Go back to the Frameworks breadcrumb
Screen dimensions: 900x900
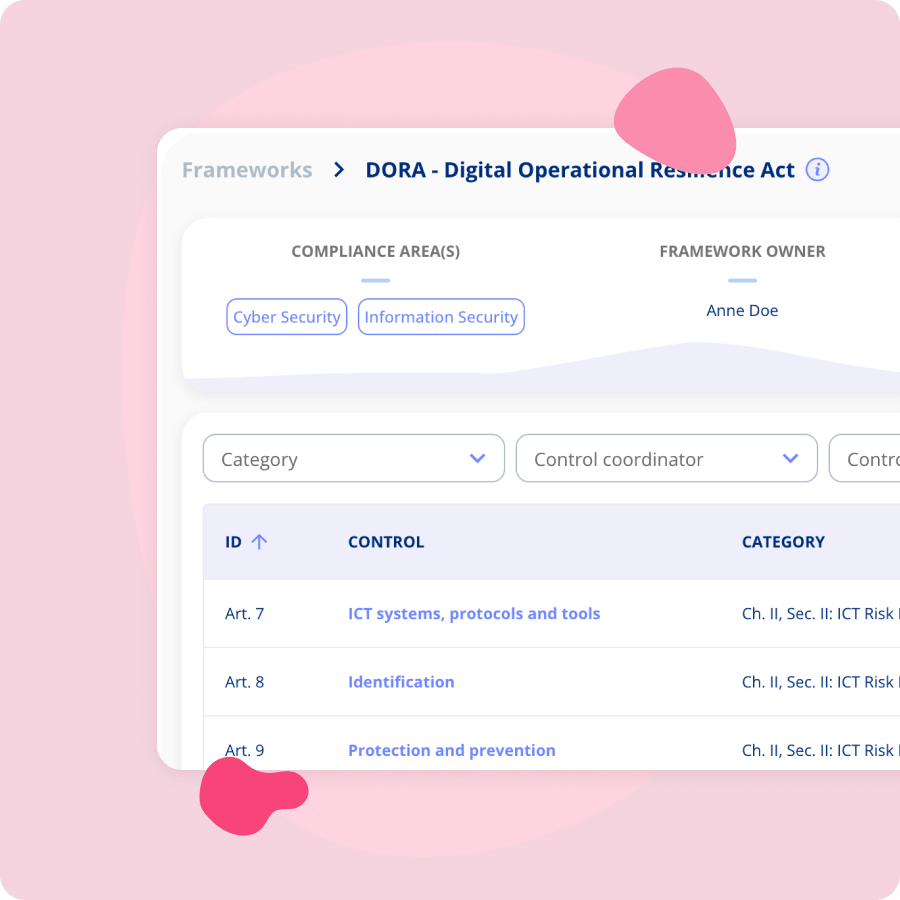click(247, 170)
